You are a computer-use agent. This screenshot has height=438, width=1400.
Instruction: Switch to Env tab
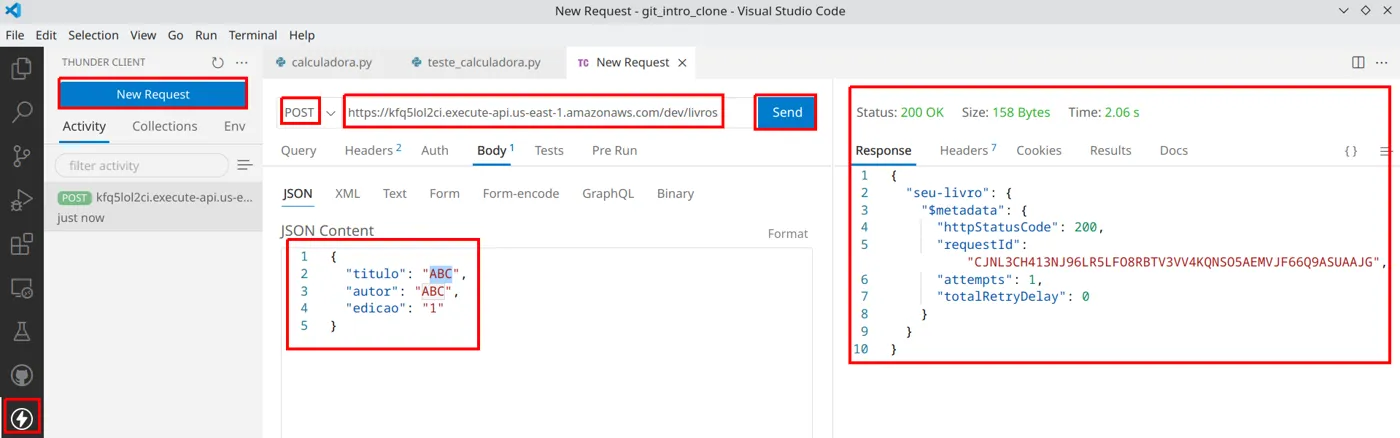coord(234,126)
